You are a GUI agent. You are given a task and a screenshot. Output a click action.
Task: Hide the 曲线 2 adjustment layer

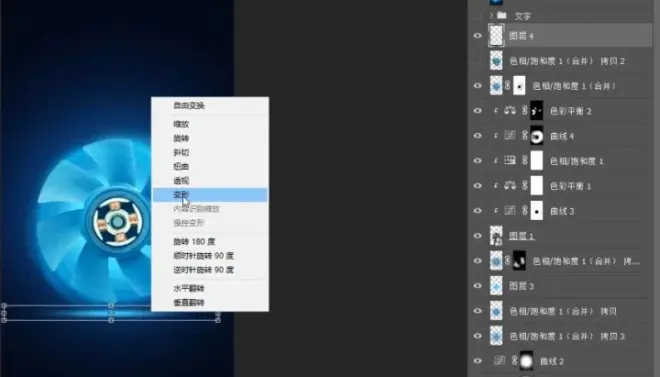[x=477, y=361]
